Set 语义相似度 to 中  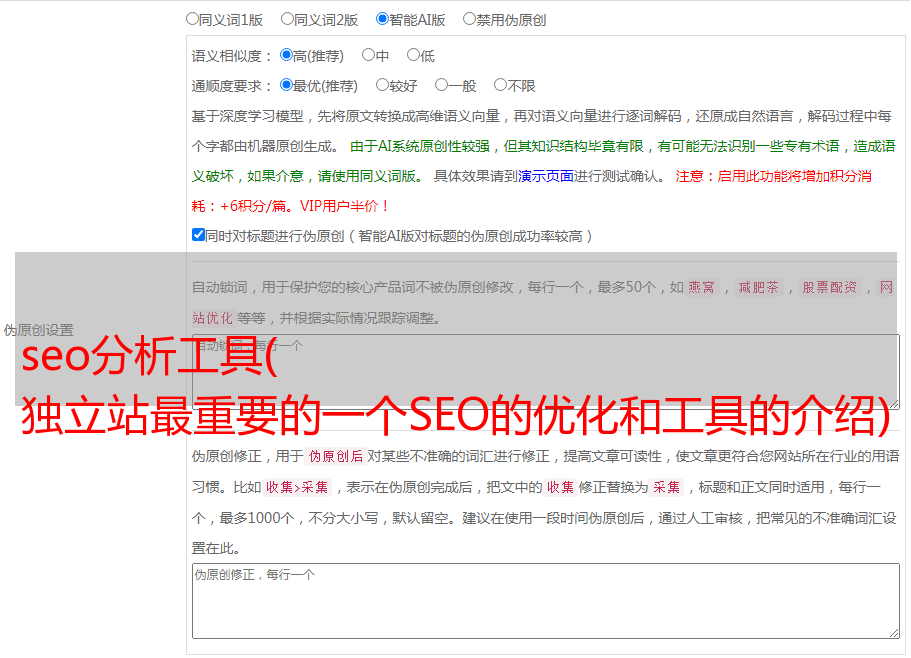368,55
